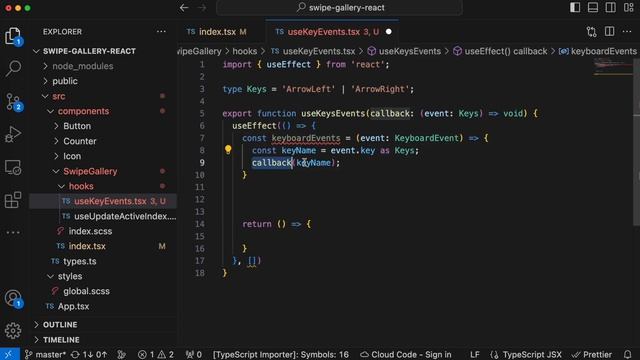Viewport: 640px width, 360px height.
Task: Click errors and warnings count in status bar
Action: click(x=156, y=354)
